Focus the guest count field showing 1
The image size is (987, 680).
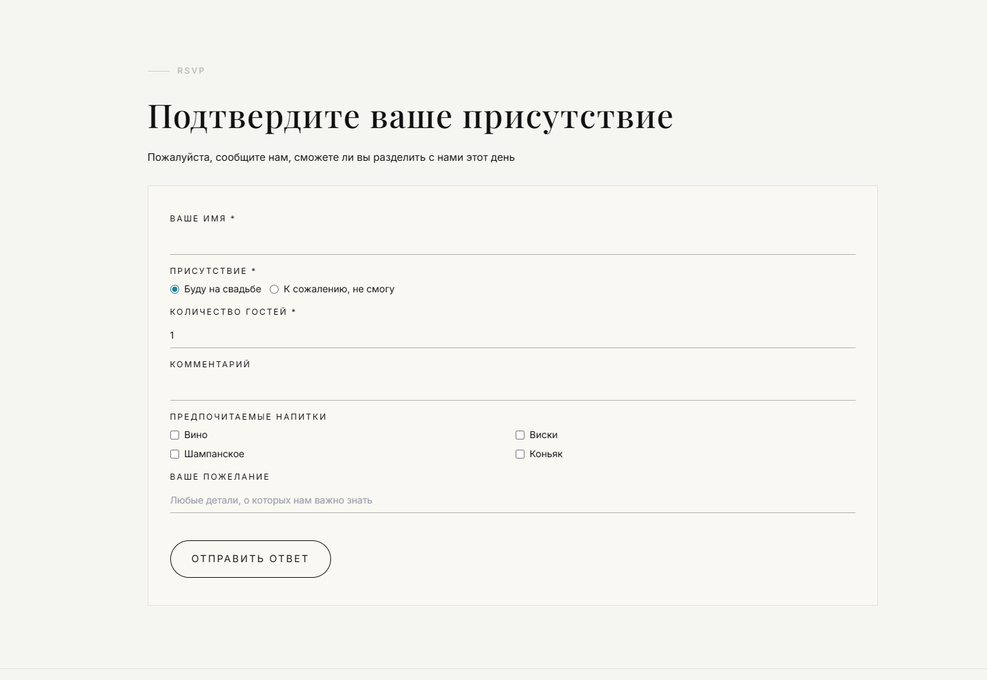512,335
